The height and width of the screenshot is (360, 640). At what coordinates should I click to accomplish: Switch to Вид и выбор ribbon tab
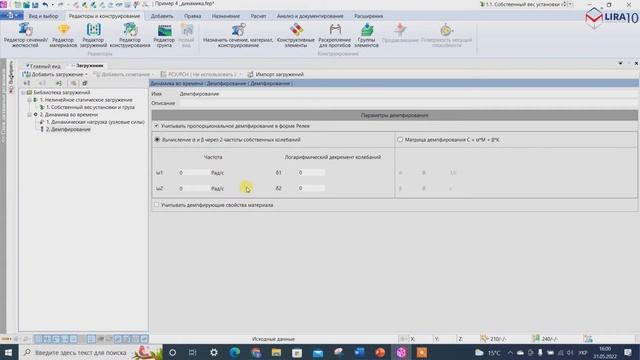click(43, 16)
